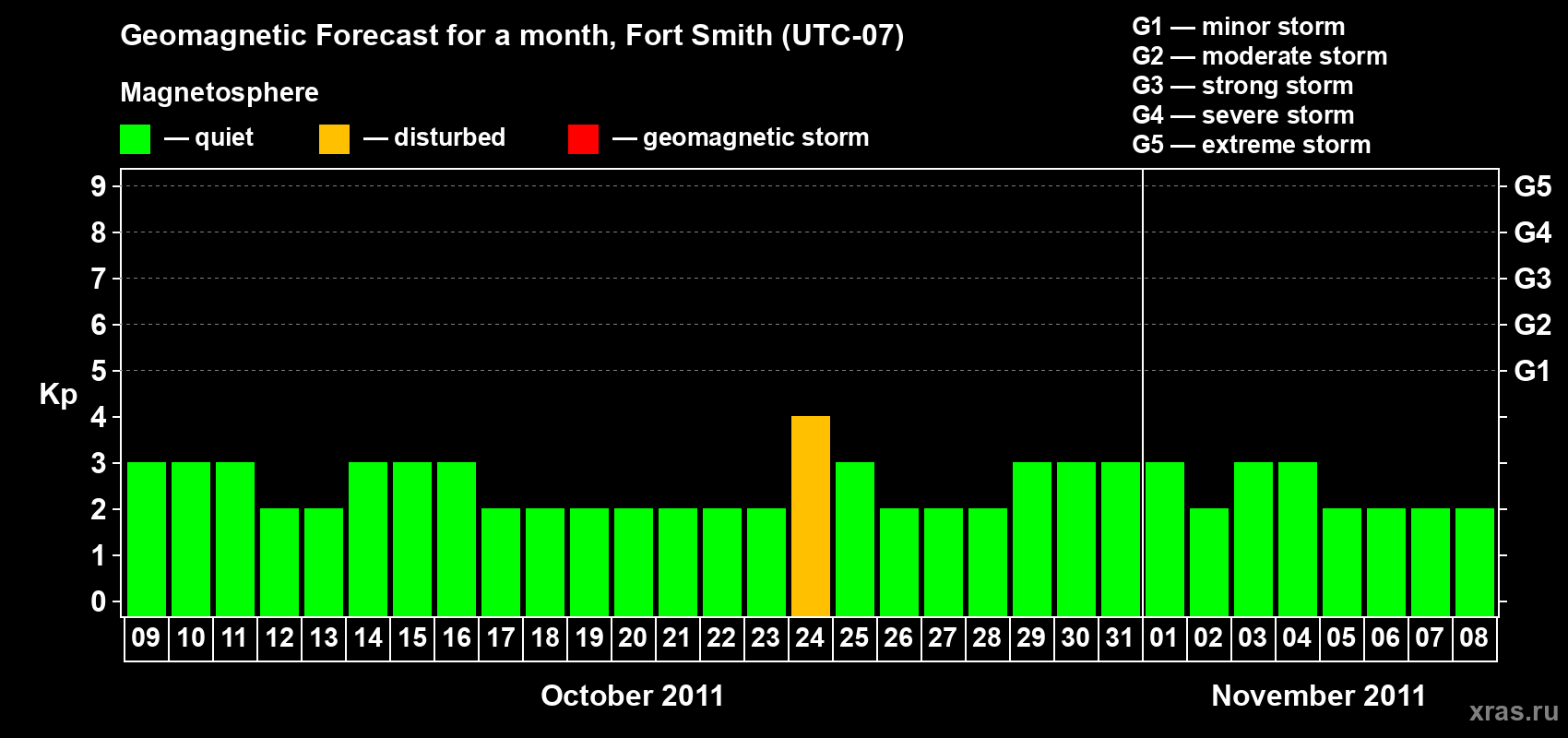Click the date label 09
This screenshot has width=1568, height=738.
click(x=146, y=637)
